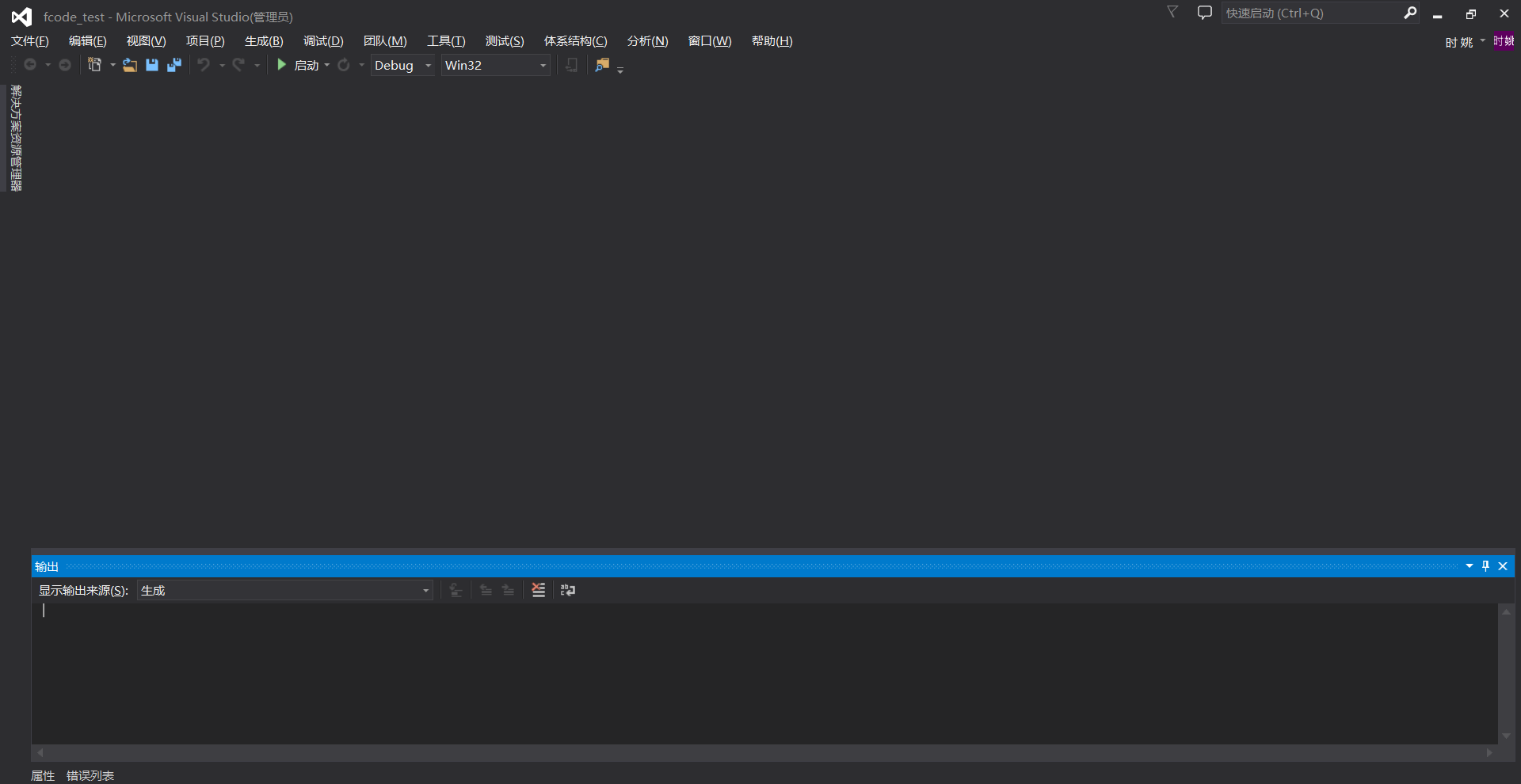Pin the output panel with auto-hide icon
The width and height of the screenshot is (1521, 784).
click(x=1485, y=566)
